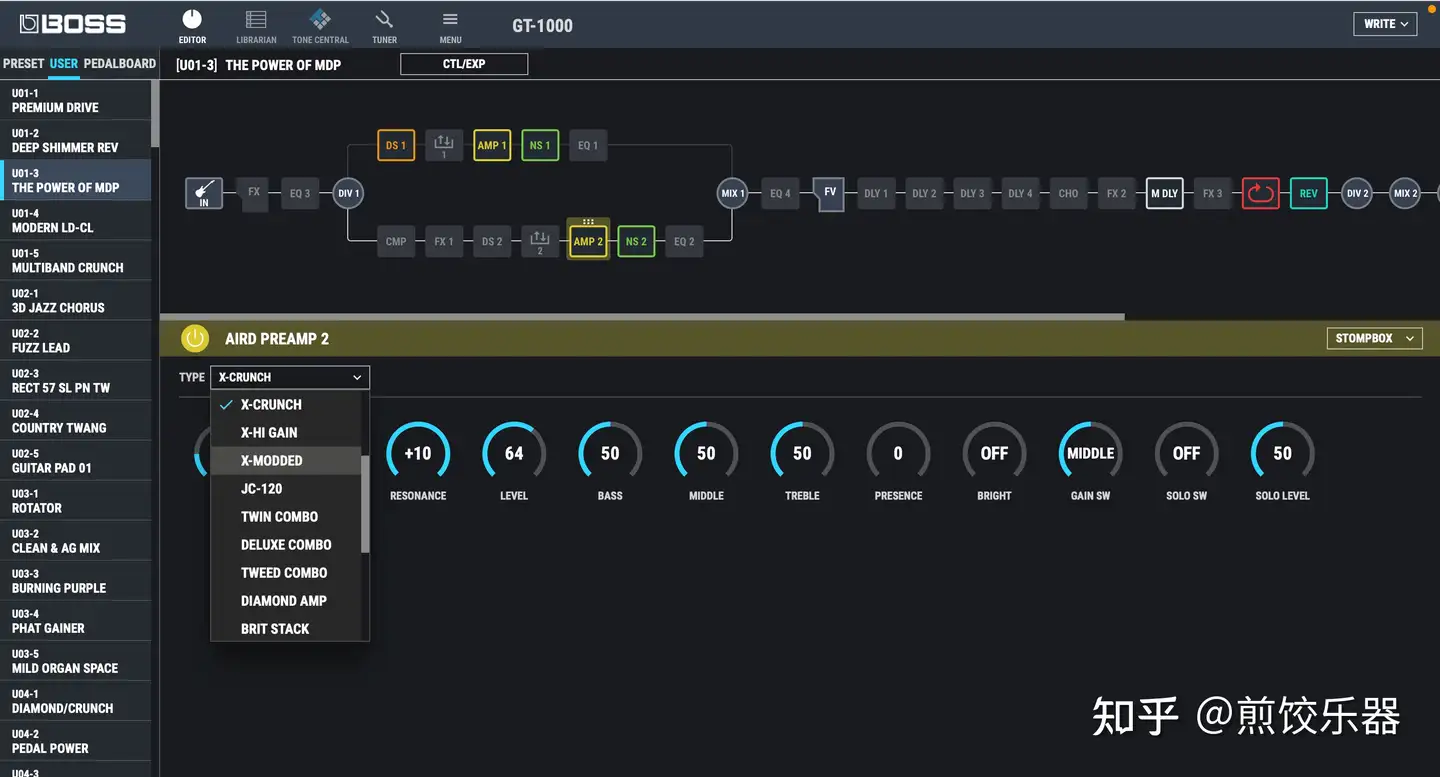Select the guitar IN input block
Screen dimensions: 1440x777
click(x=204, y=193)
